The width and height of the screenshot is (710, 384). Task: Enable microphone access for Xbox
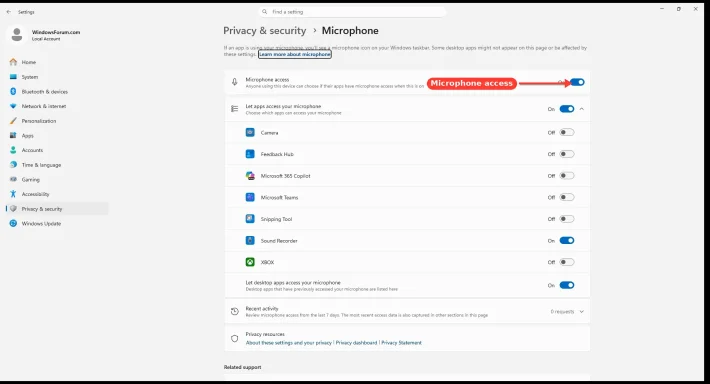click(567, 262)
